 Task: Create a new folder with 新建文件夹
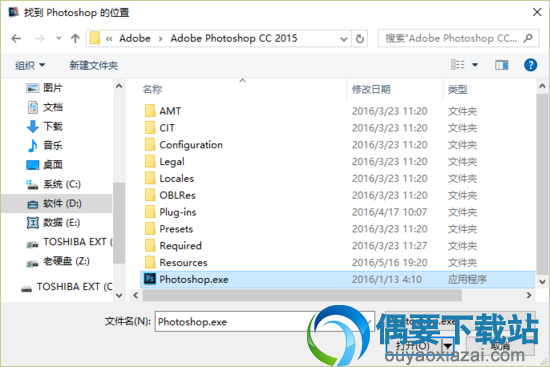pyautogui.click(x=94, y=65)
